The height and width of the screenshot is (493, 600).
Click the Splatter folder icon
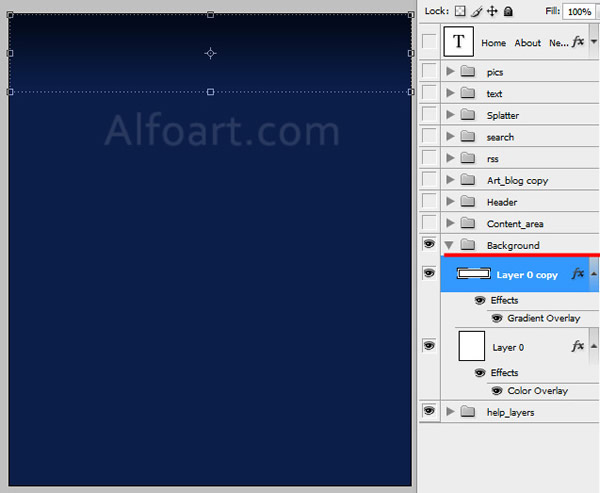click(x=468, y=114)
